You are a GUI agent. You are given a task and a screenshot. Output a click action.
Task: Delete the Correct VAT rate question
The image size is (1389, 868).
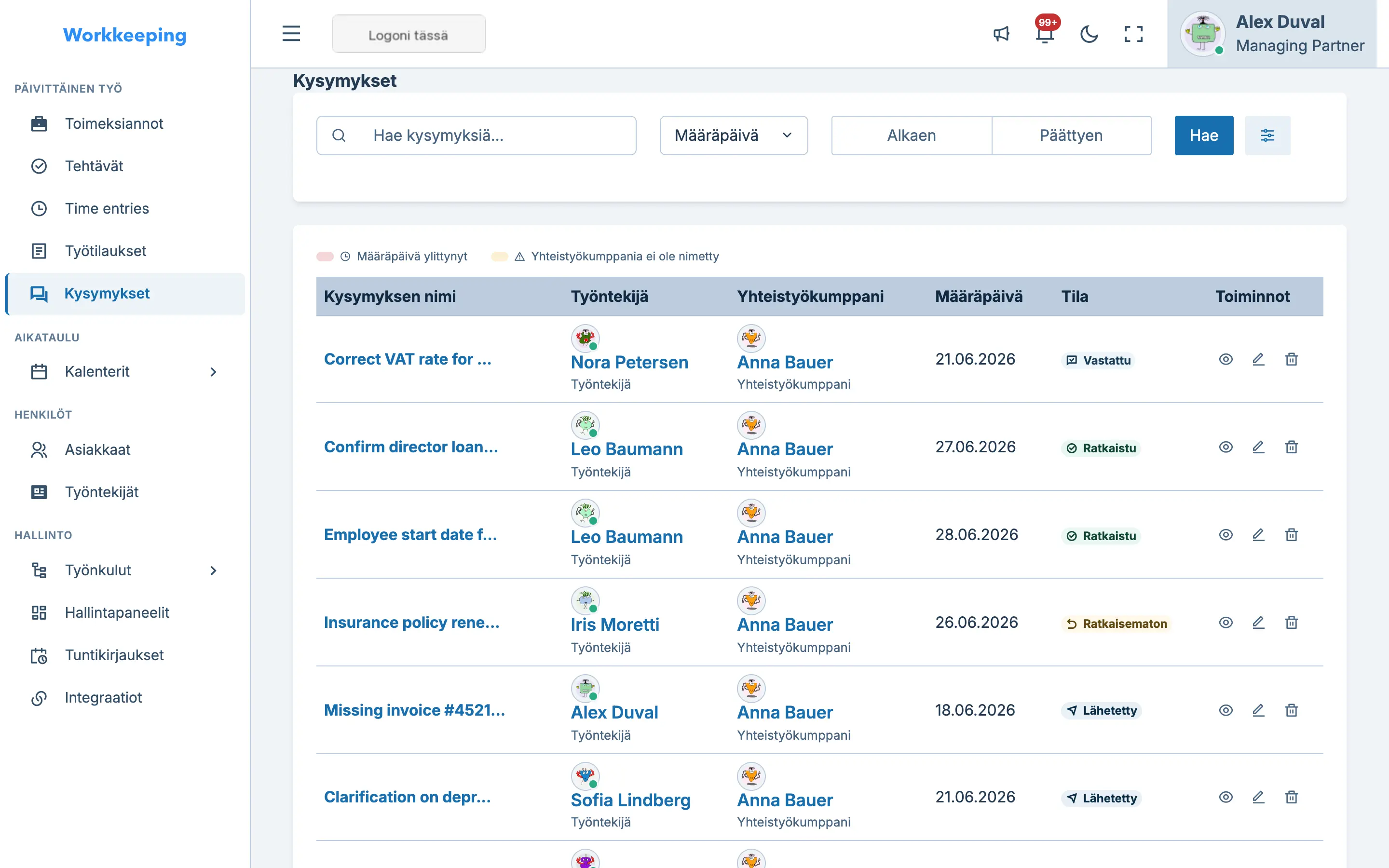click(x=1292, y=359)
